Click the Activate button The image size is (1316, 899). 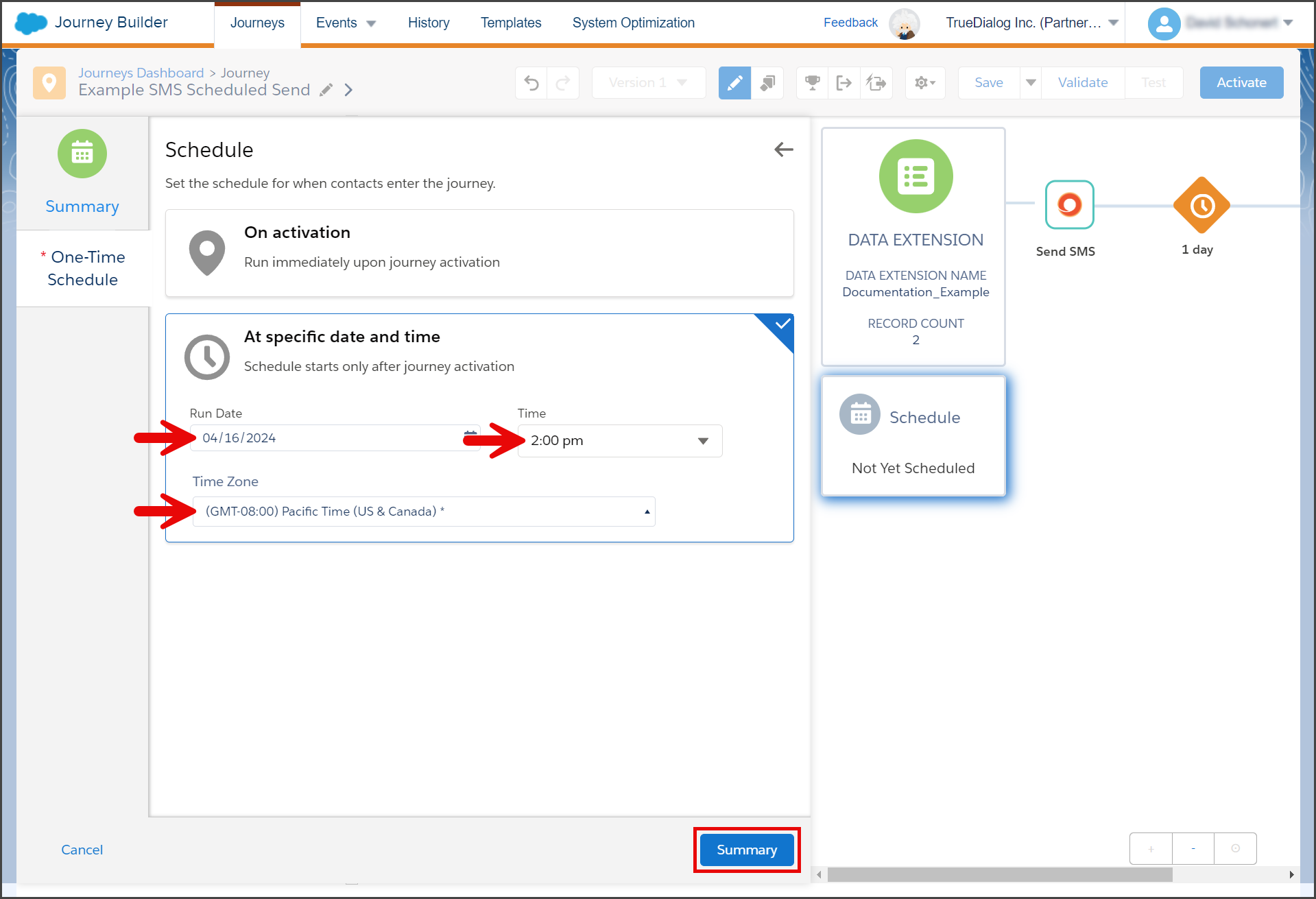tap(1241, 83)
